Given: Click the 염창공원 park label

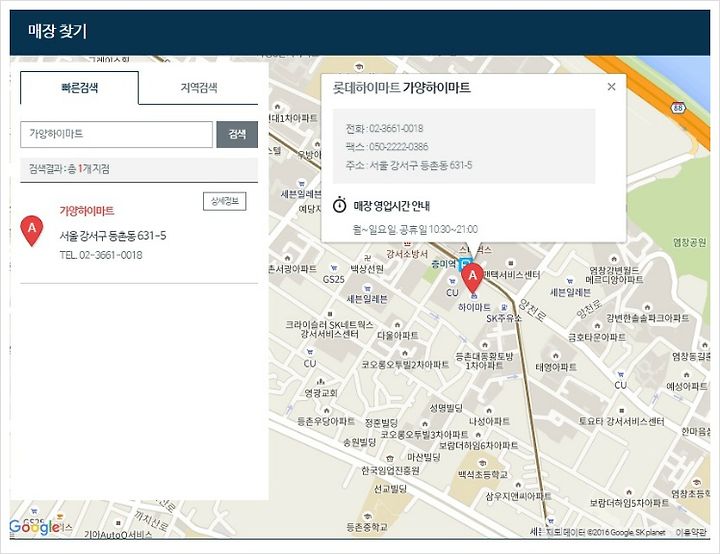Looking at the screenshot, I should coord(689,242).
